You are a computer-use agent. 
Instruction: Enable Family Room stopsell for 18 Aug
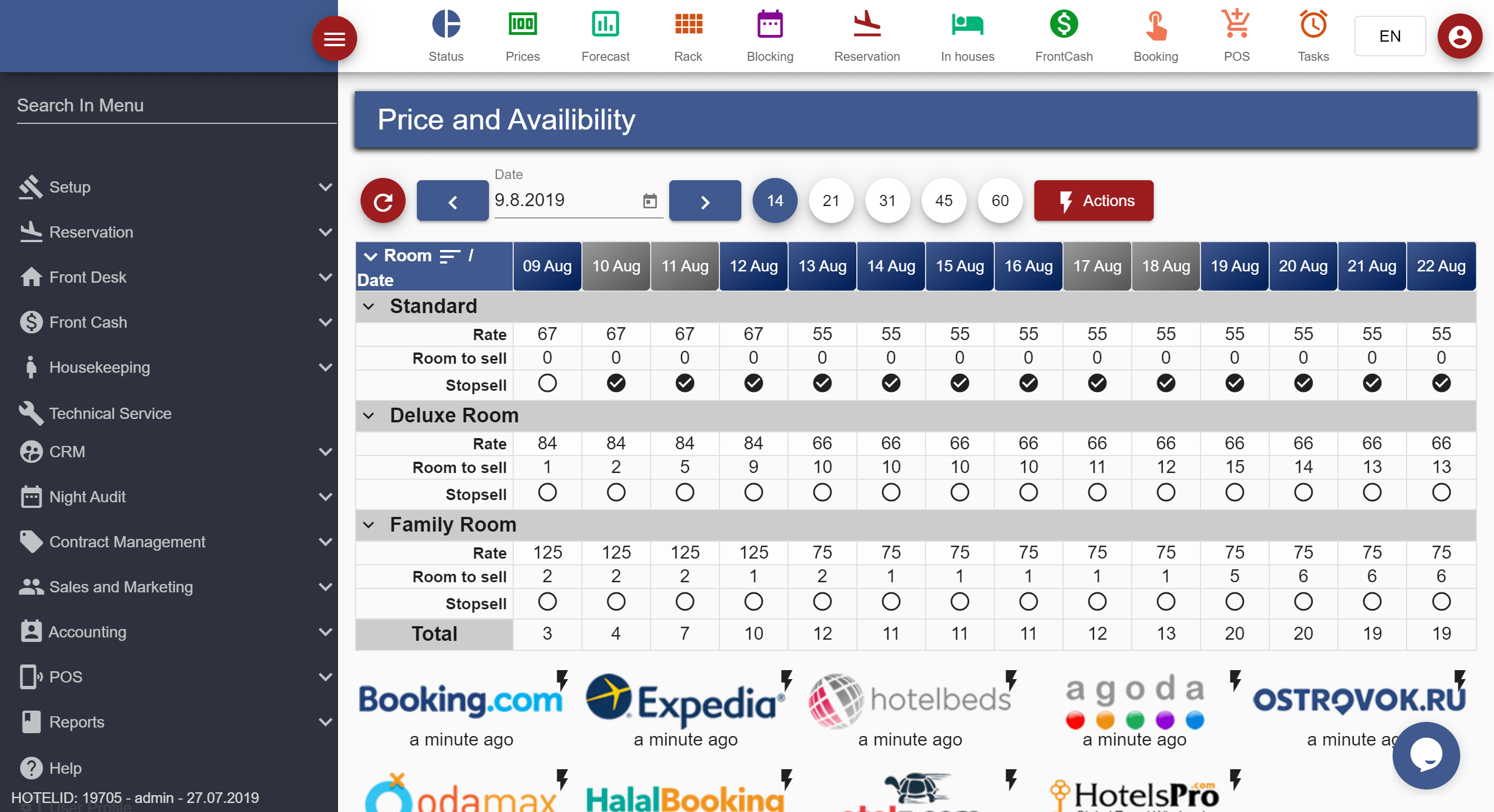pos(1166,601)
